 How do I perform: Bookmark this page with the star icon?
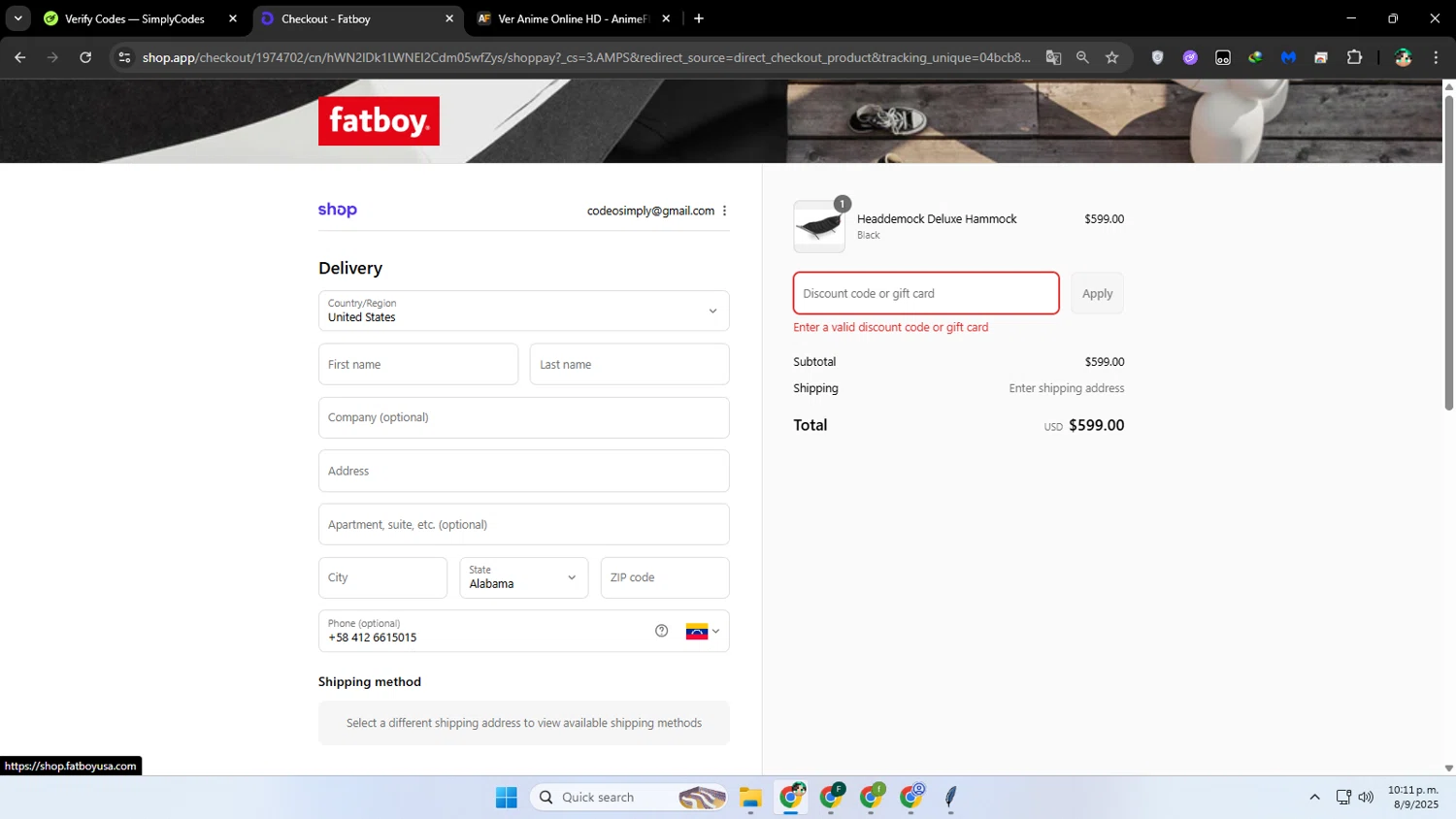pyautogui.click(x=1112, y=57)
